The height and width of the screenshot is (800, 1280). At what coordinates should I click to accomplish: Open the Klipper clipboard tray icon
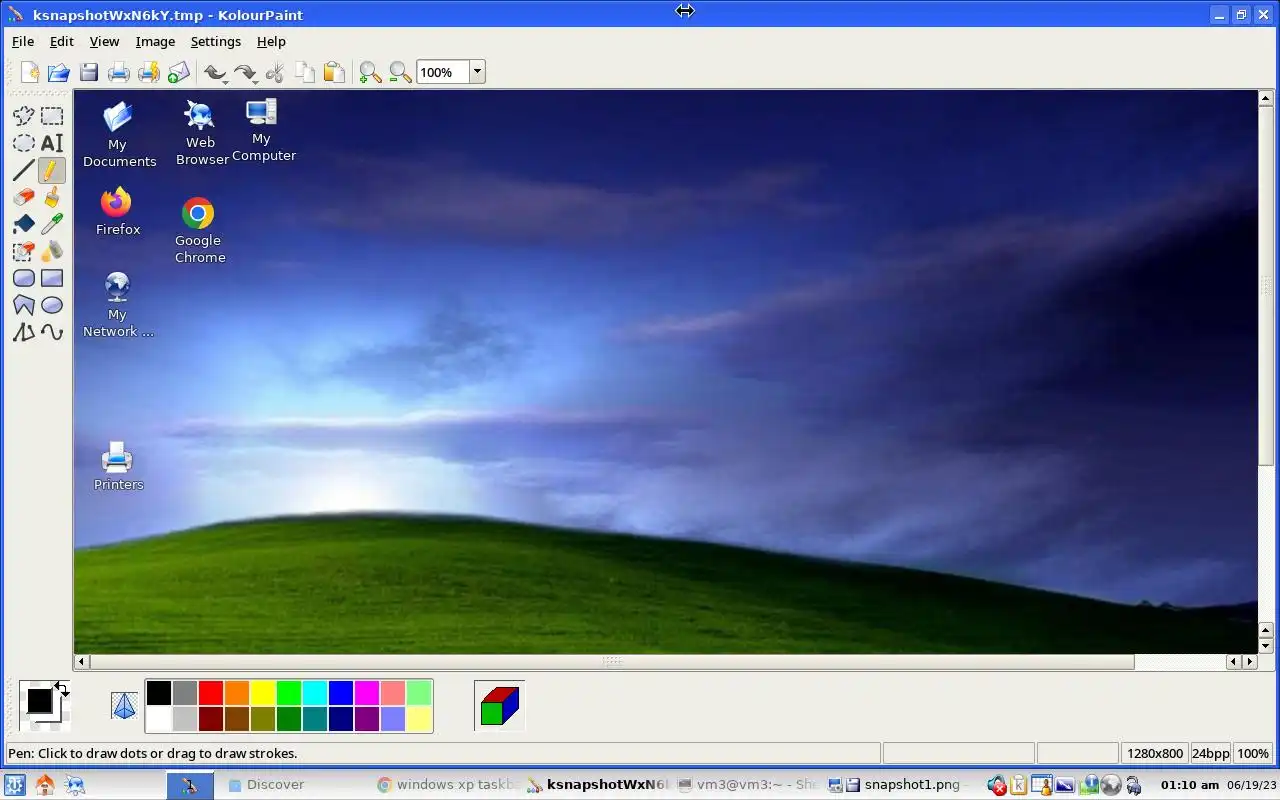1019,785
